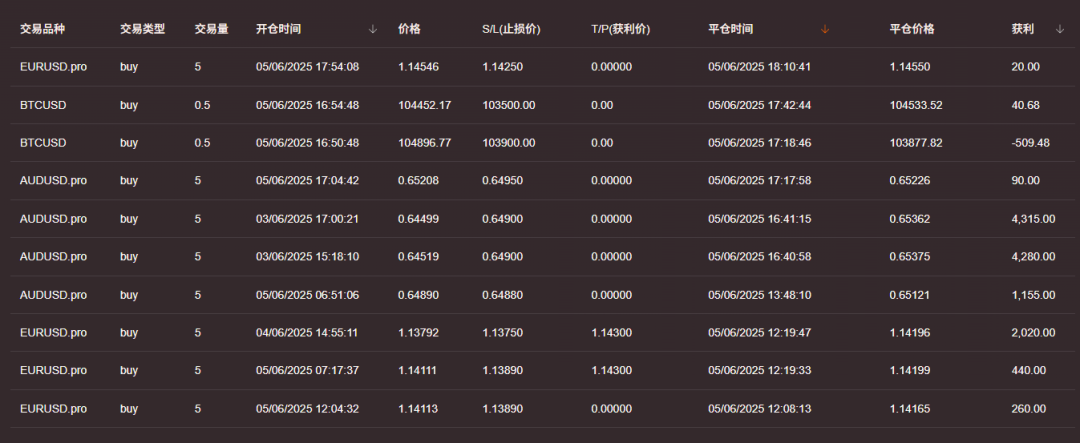Click the sort arrow beside 开仓时间
This screenshot has height=443, width=1080.
click(x=373, y=29)
